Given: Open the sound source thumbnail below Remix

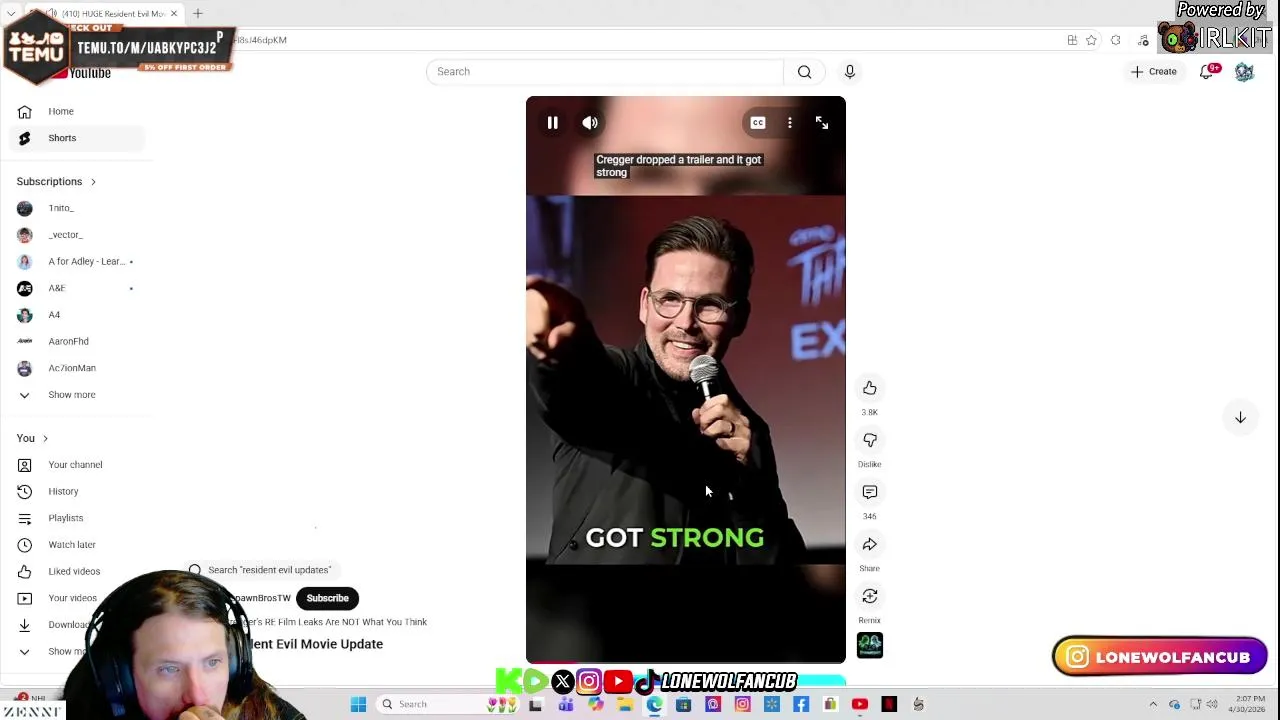Looking at the screenshot, I should [x=870, y=645].
